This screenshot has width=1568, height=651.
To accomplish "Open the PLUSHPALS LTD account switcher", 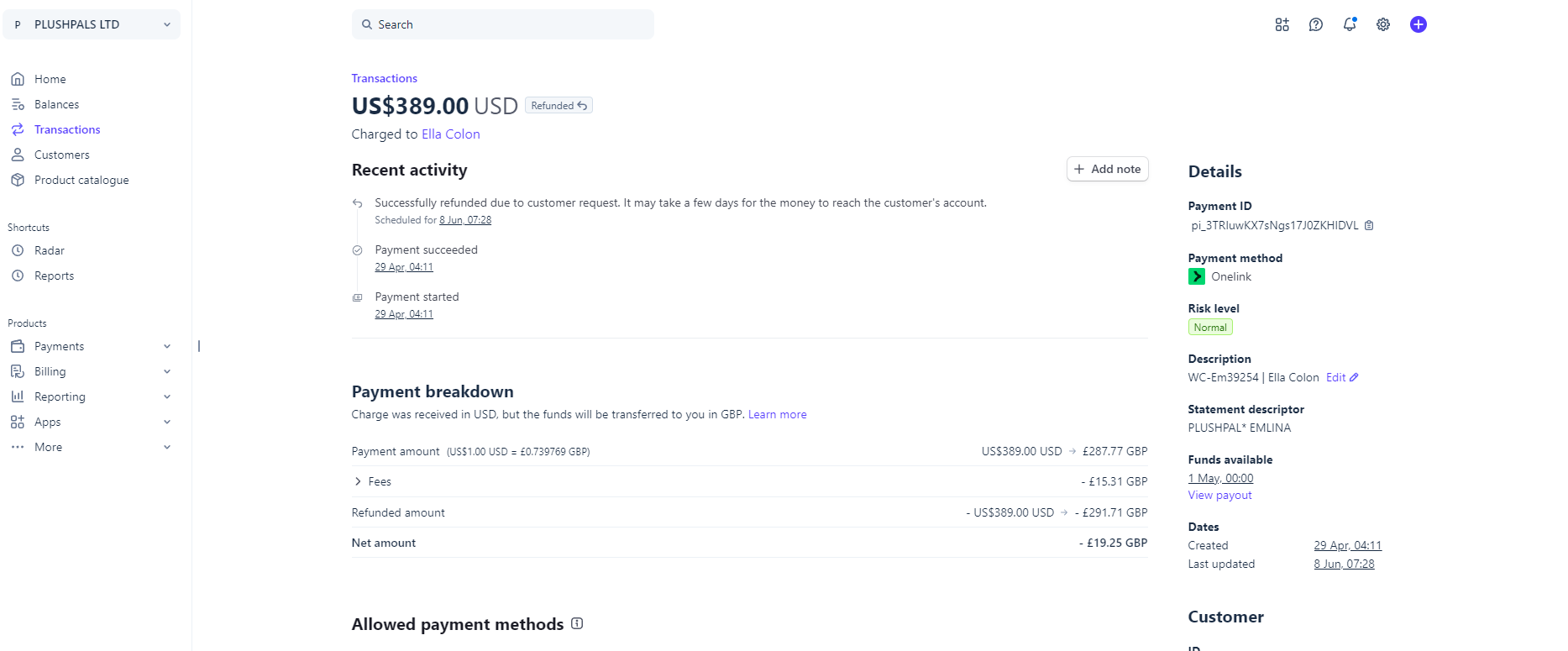I will (x=92, y=24).
